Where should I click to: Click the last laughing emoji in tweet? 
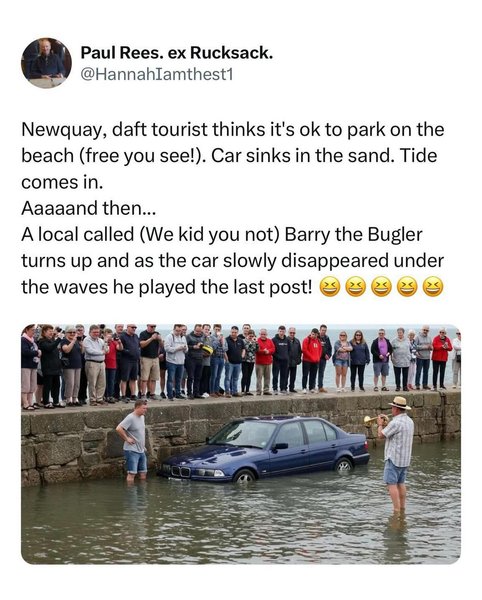click(433, 288)
